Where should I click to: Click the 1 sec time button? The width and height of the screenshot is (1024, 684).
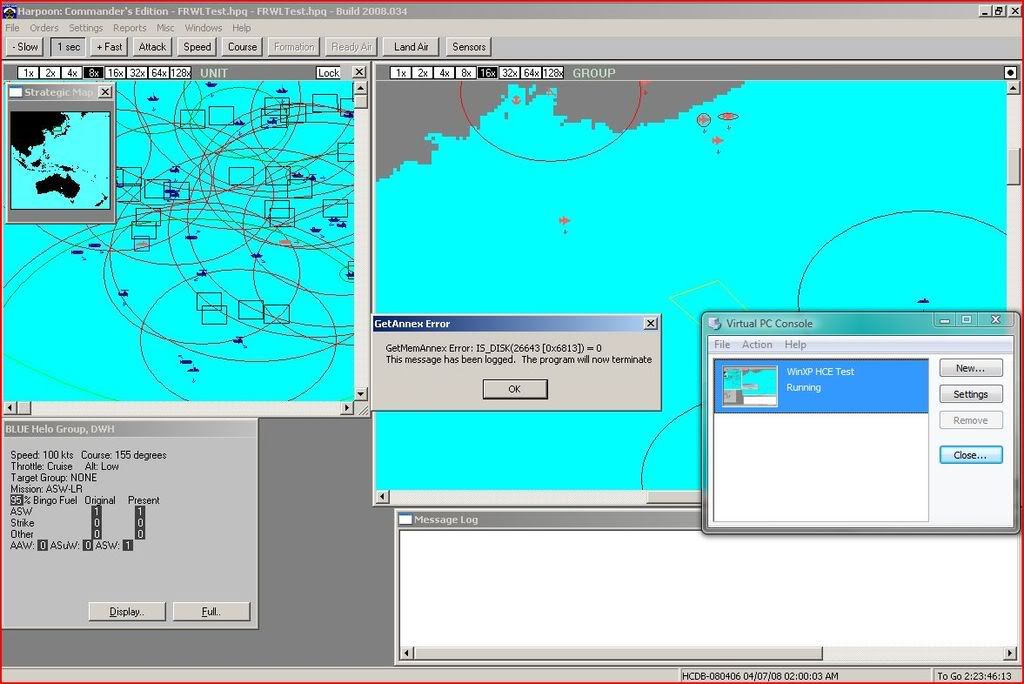pyautogui.click(x=68, y=47)
